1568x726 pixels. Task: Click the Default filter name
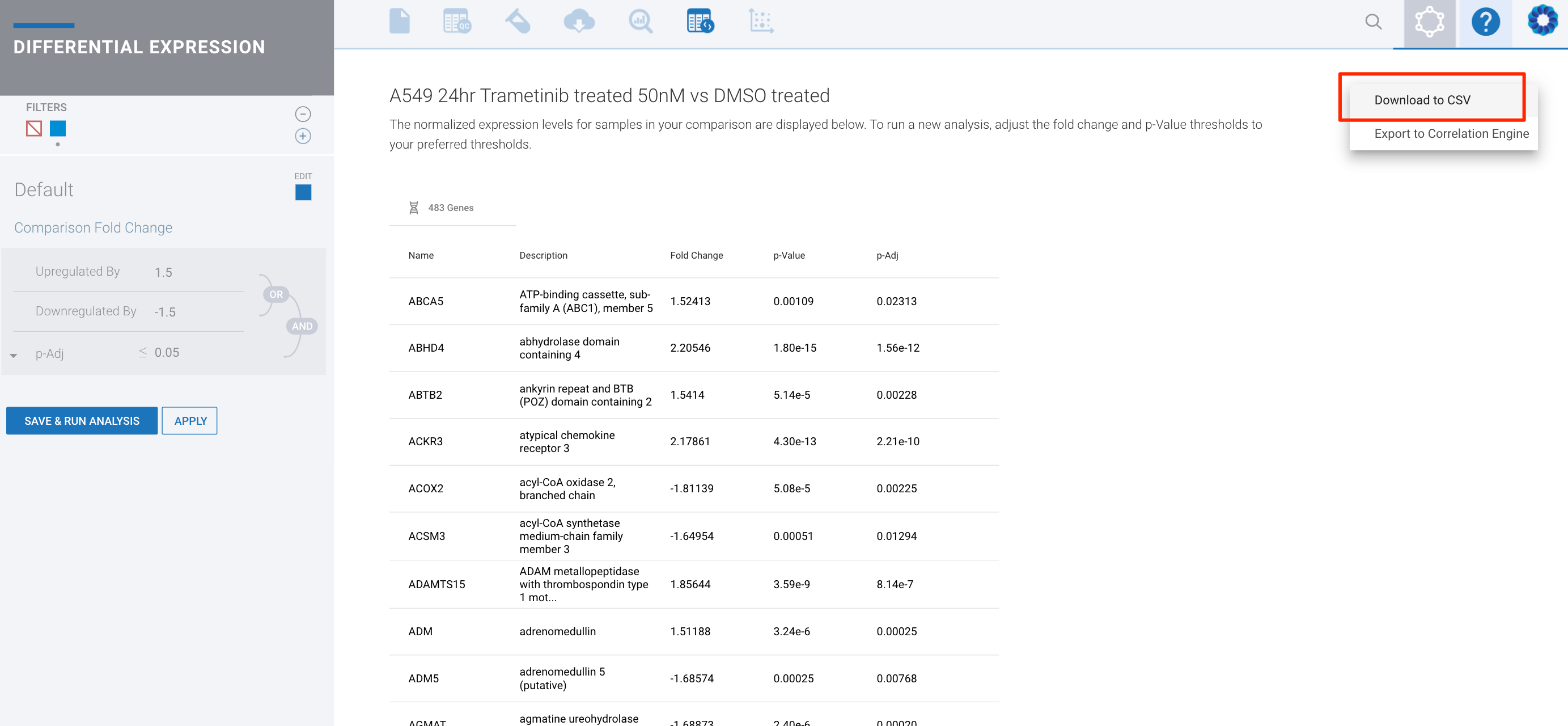point(44,189)
